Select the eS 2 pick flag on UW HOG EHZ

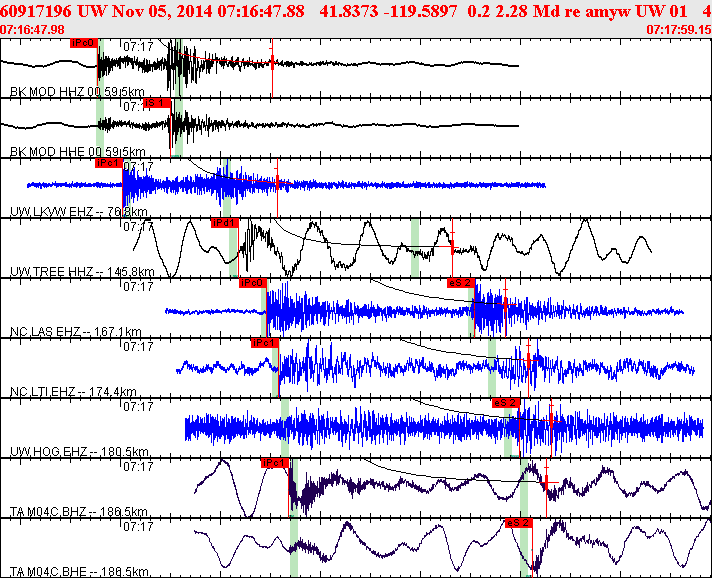pyautogui.click(x=506, y=403)
